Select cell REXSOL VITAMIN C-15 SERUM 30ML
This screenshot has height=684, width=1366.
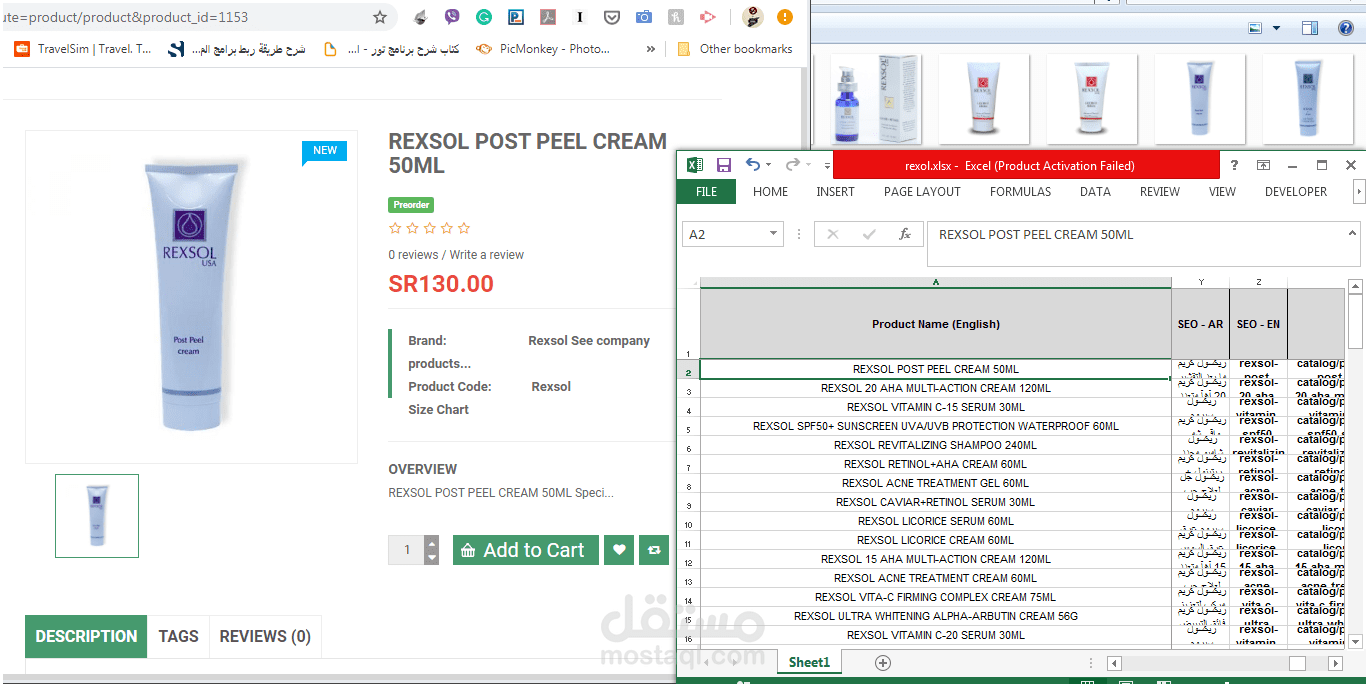click(x=936, y=407)
